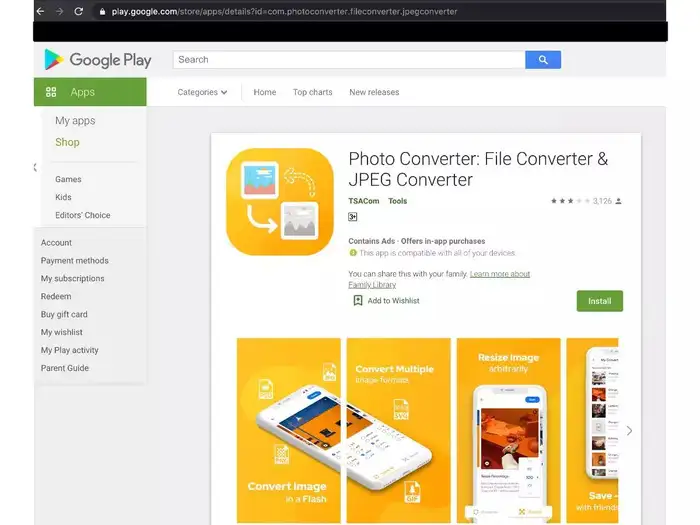Open the Top charts tab
Viewport: 700px width, 525px height.
(x=312, y=92)
